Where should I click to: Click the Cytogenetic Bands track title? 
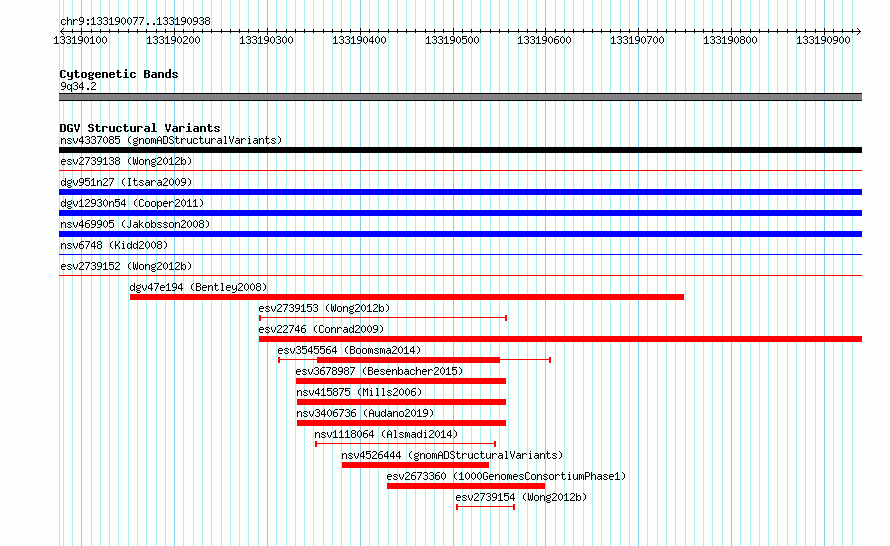(119, 74)
